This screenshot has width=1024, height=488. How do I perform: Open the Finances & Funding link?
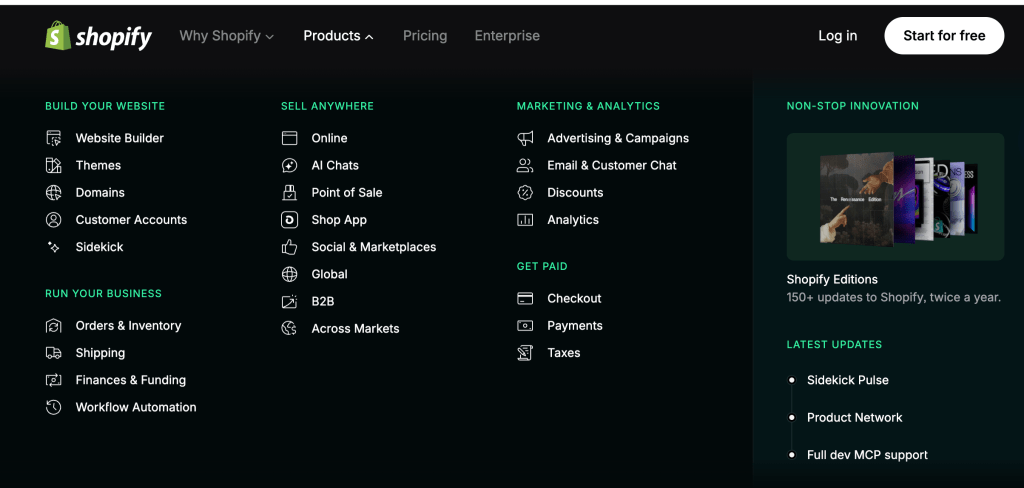131,380
